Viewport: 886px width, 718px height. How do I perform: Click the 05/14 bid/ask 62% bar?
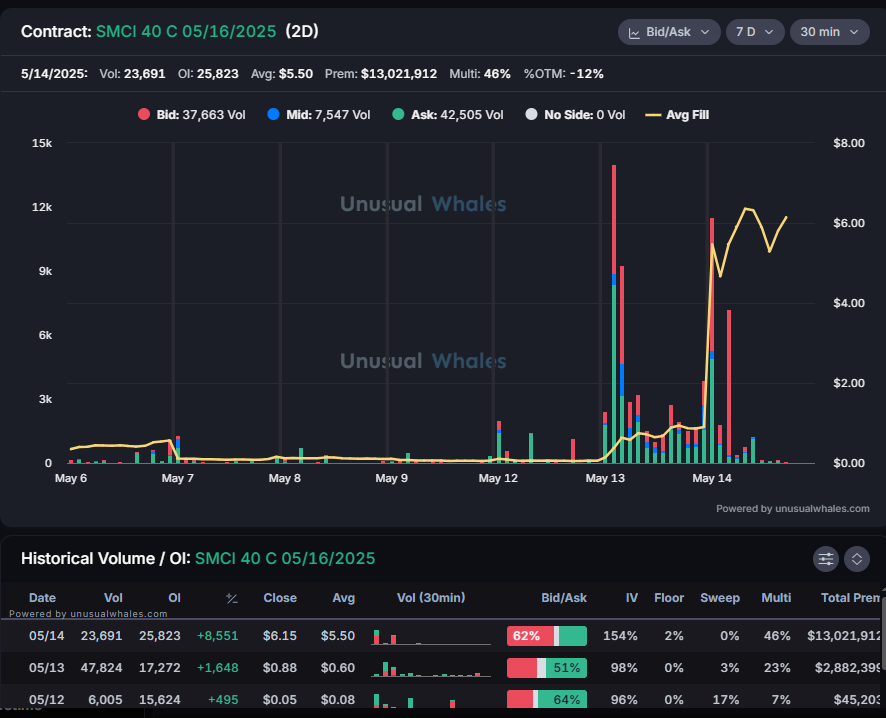(x=547, y=636)
